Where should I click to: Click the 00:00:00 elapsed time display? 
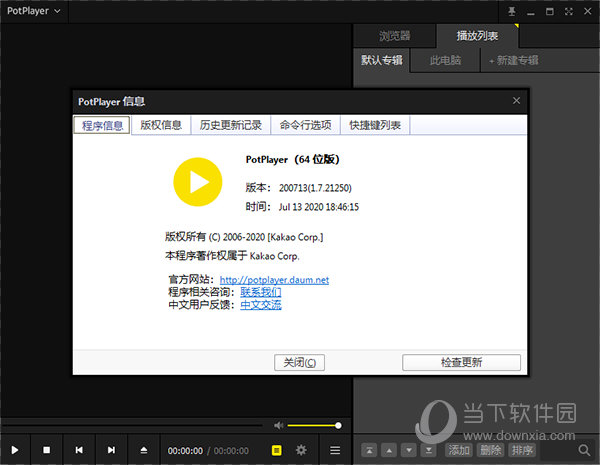click(x=185, y=451)
